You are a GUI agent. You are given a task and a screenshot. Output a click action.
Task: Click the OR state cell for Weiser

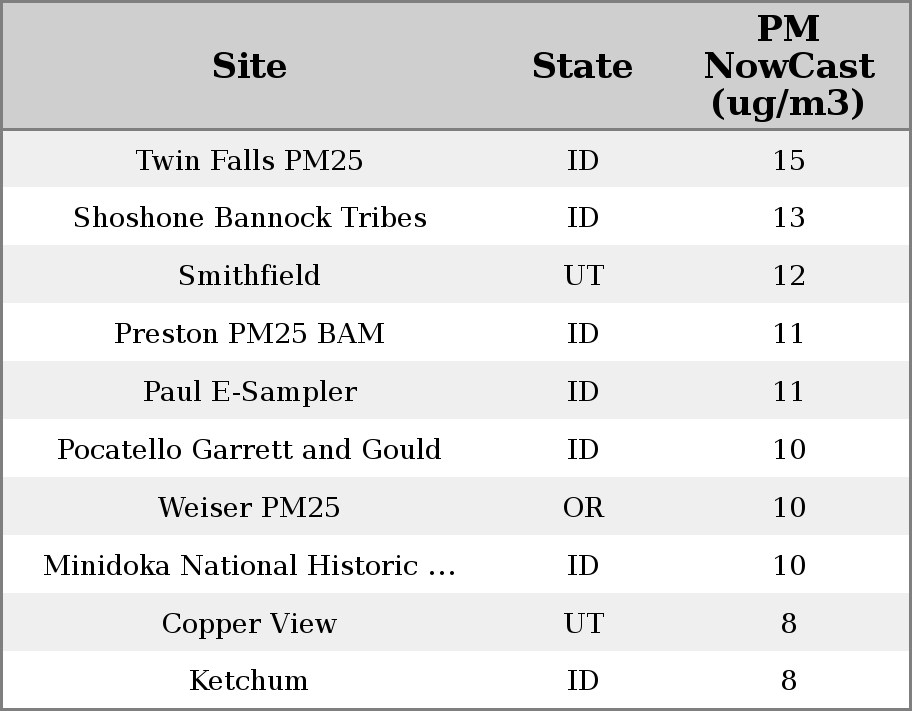click(583, 508)
